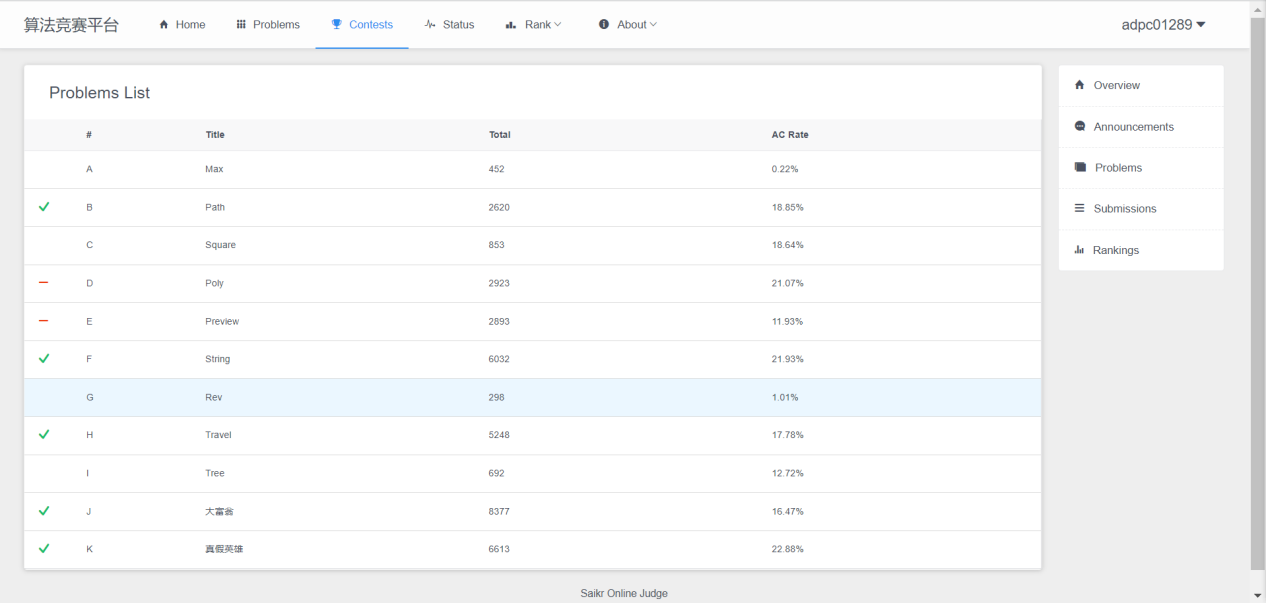The width and height of the screenshot is (1266, 603).
Task: Click the red dash icon for problem D
Action: pos(44,283)
